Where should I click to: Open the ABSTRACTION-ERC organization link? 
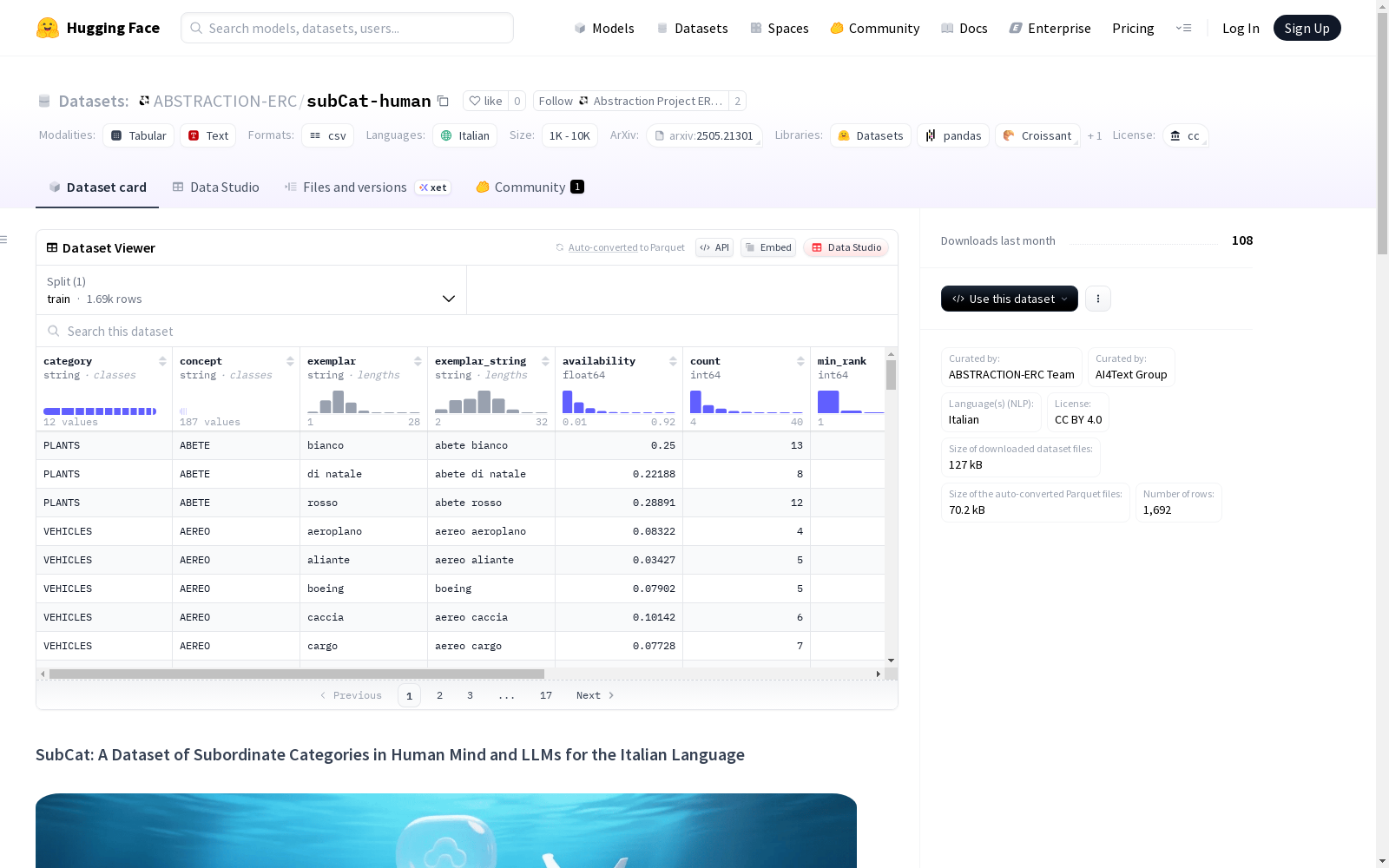(x=225, y=101)
